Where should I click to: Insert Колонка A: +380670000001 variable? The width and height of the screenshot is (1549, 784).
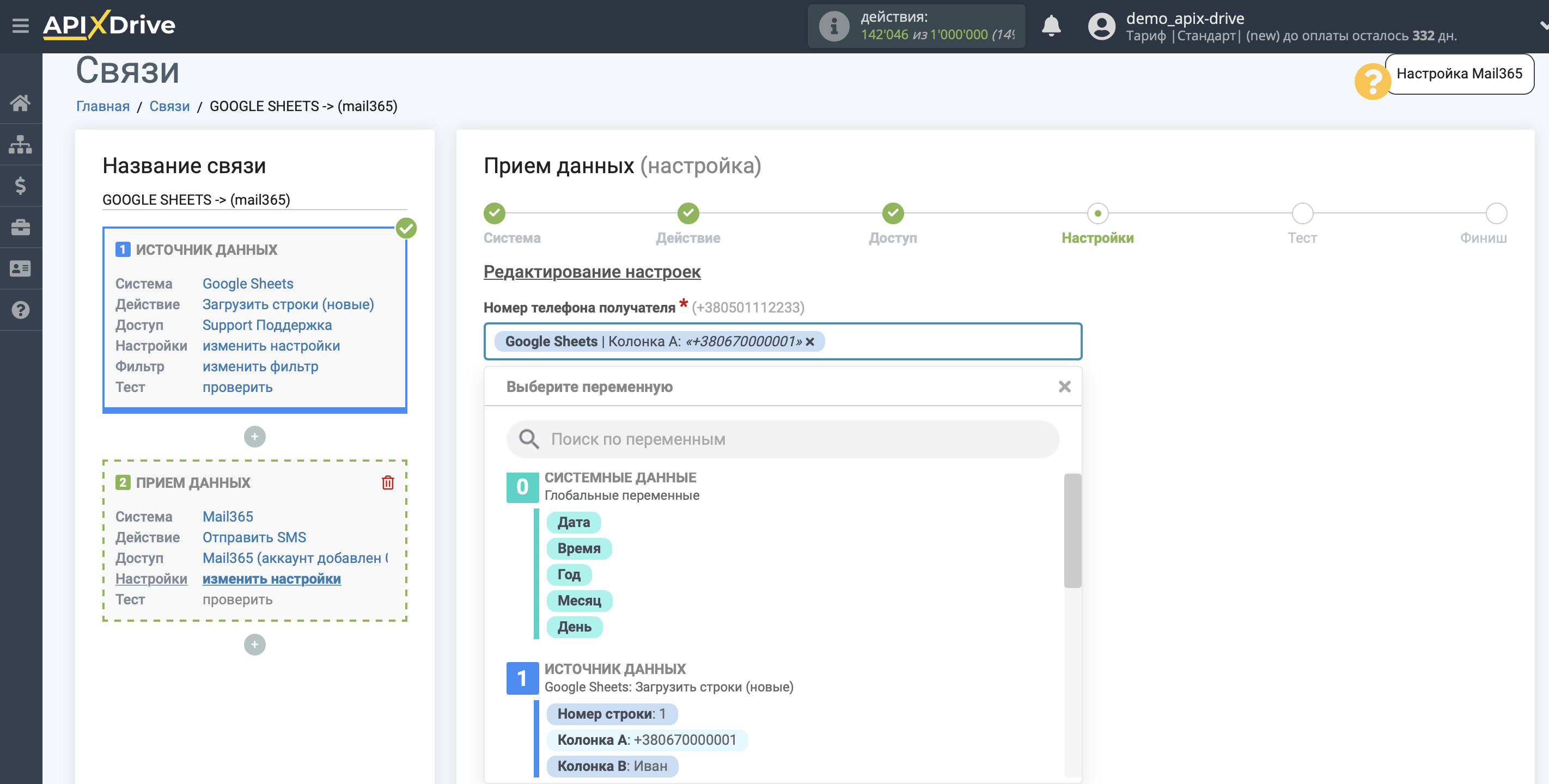(x=647, y=740)
